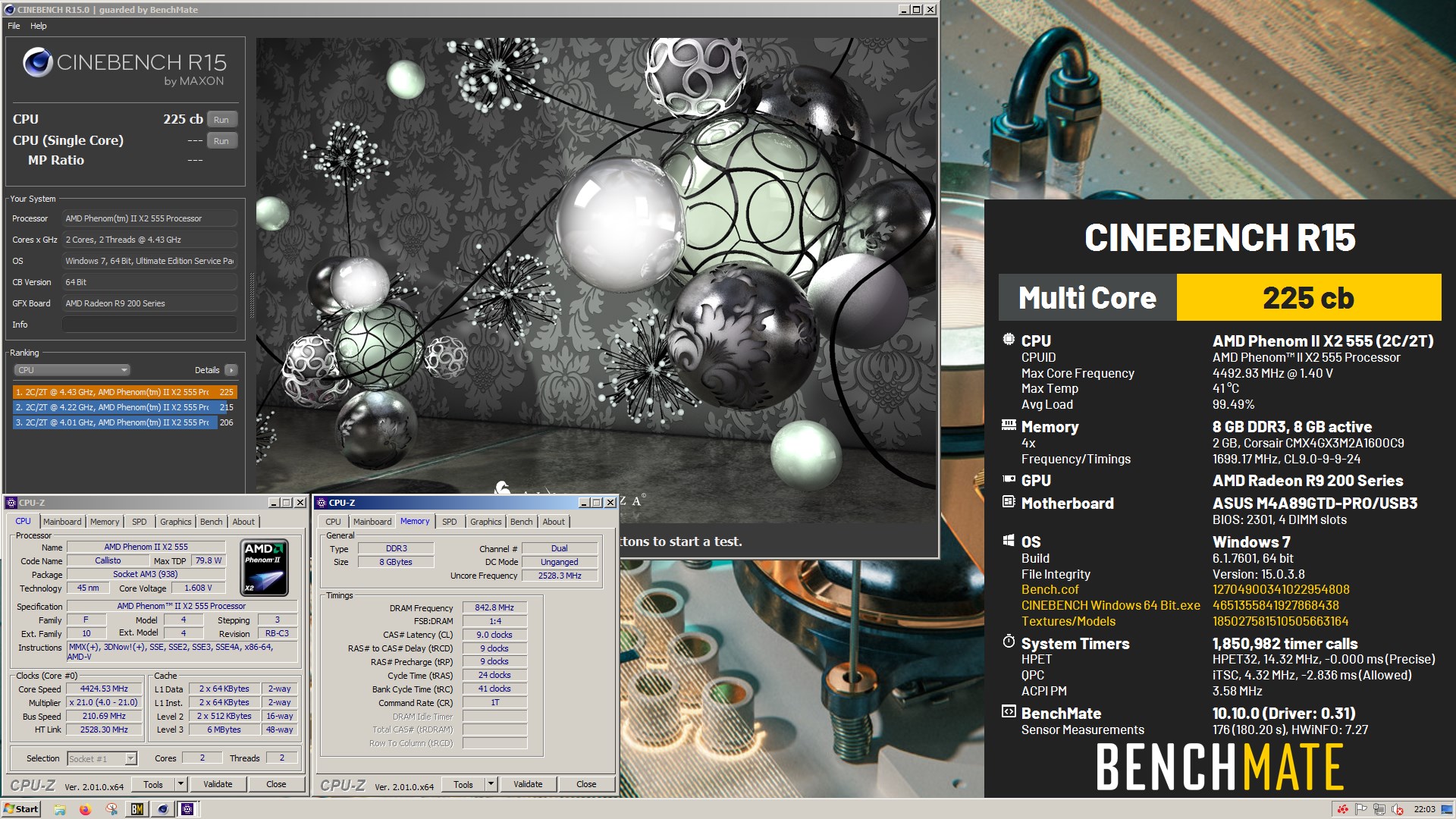Switch to Memory tab in left CPU-Z window
This screenshot has width=1456, height=819.
coord(105,522)
